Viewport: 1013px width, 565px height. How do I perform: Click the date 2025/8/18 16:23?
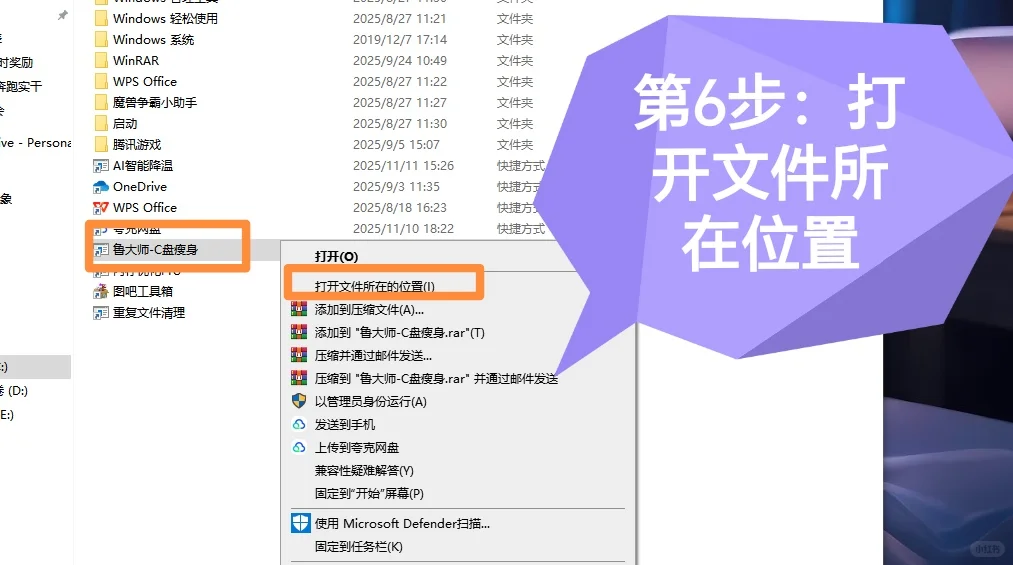point(400,207)
